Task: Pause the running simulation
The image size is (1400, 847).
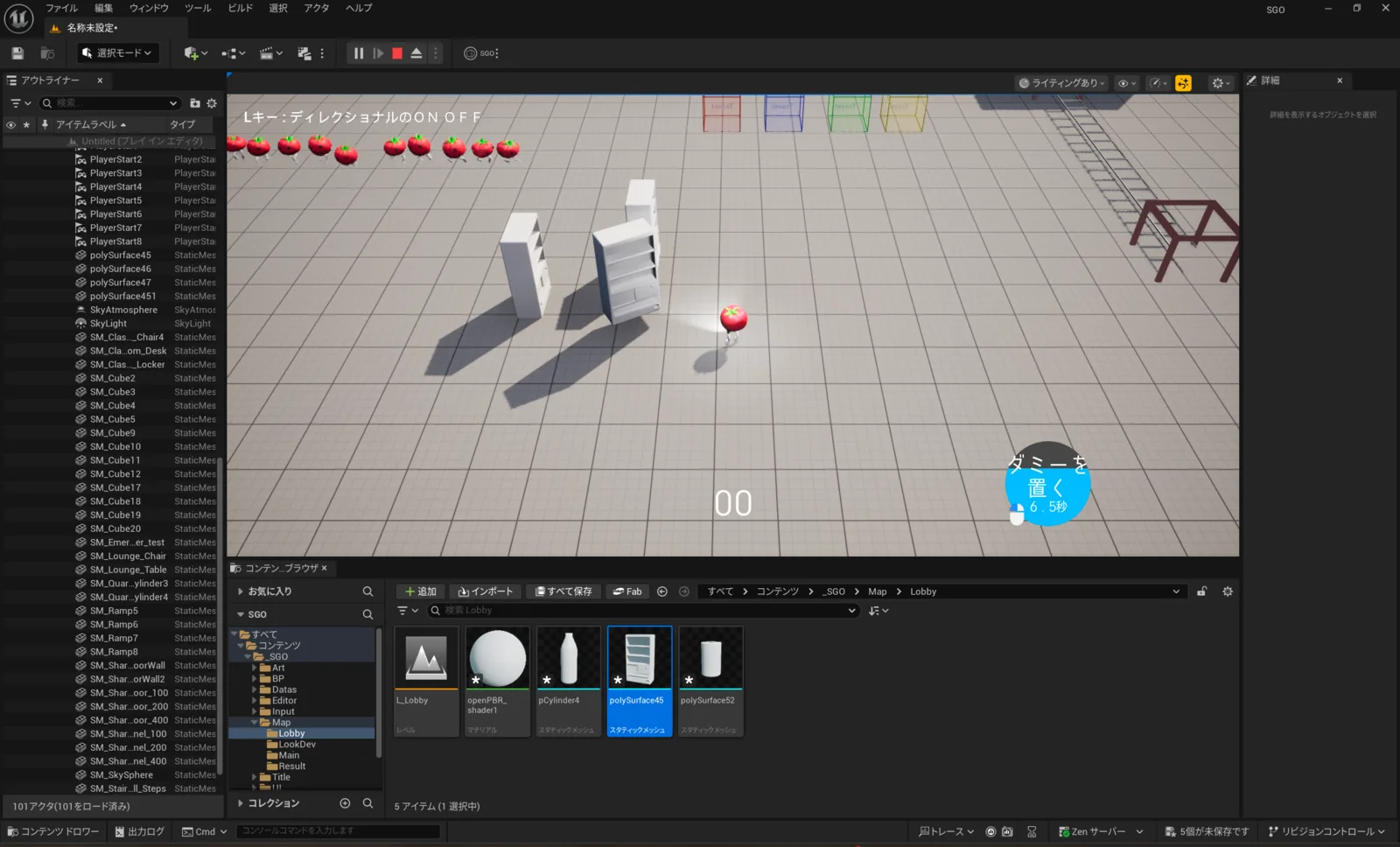Action: (359, 53)
